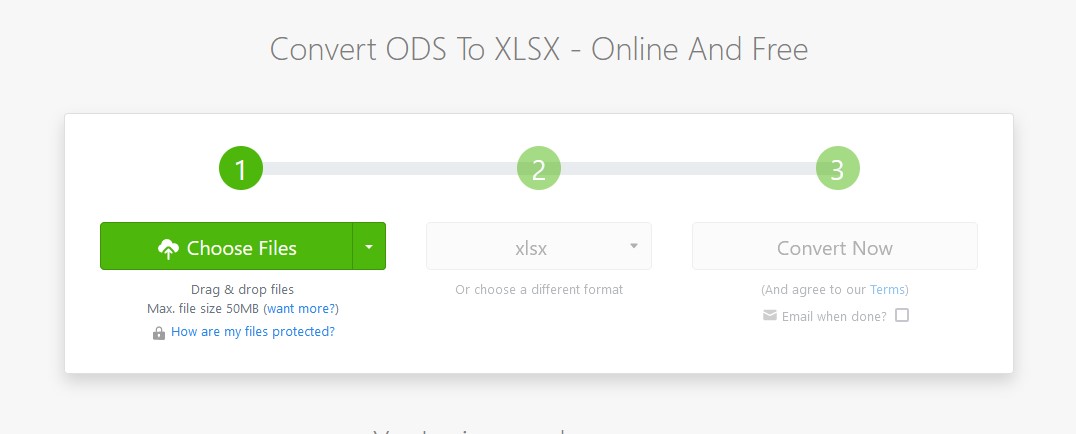
Task: Select the step 1 circle
Action: pos(241,168)
